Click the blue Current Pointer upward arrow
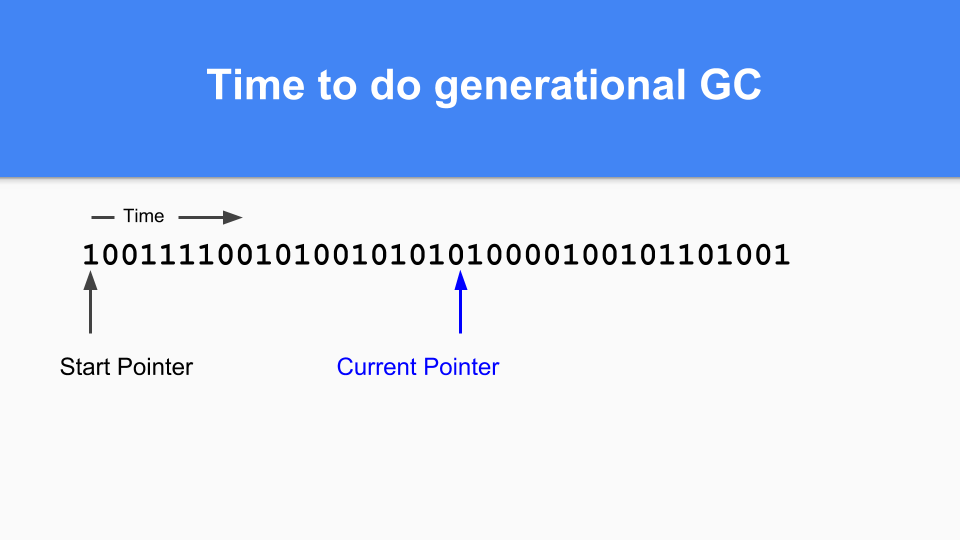 point(461,304)
